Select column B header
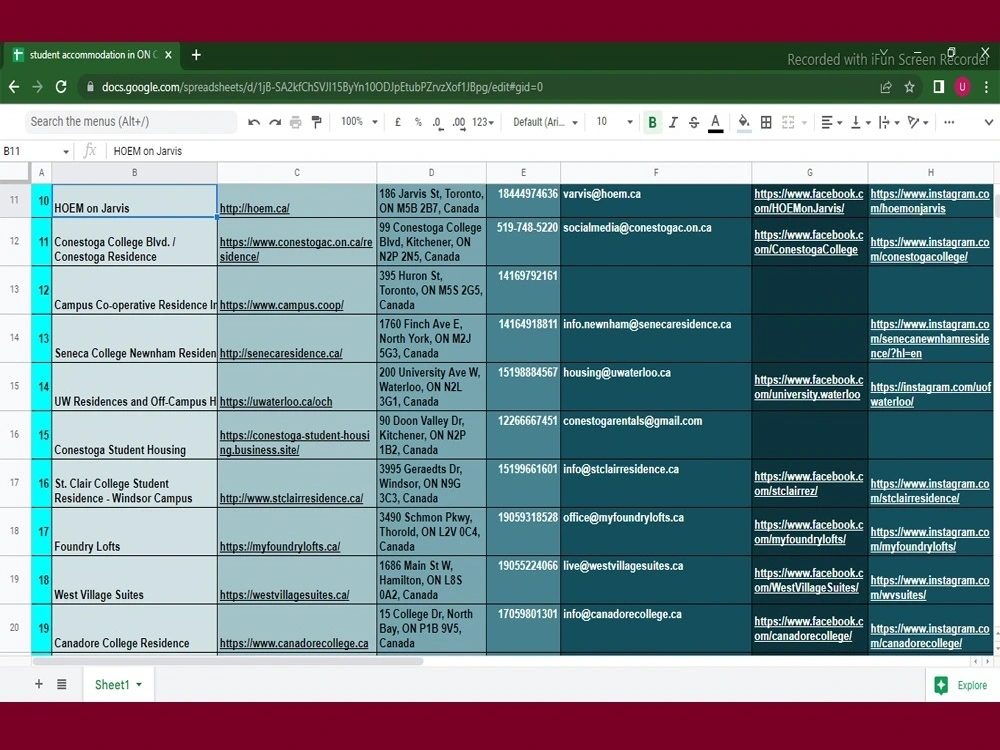Viewport: 1000px width, 750px height. point(135,172)
